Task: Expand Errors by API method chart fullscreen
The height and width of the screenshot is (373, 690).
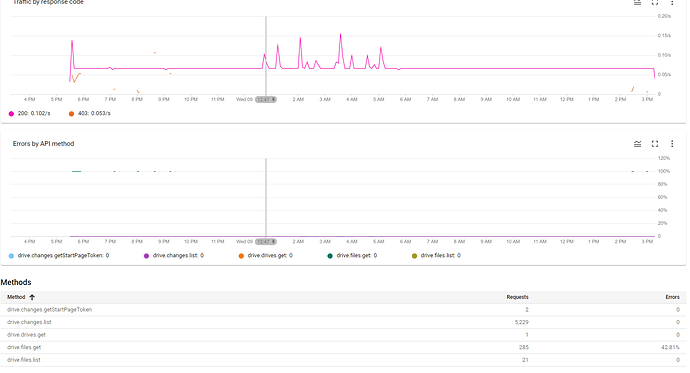Action: coord(655,144)
